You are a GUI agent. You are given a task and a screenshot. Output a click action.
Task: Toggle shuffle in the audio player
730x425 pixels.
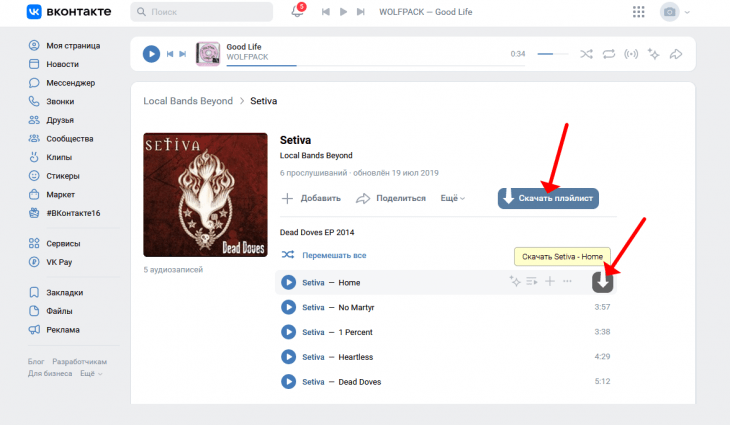[x=586, y=54]
